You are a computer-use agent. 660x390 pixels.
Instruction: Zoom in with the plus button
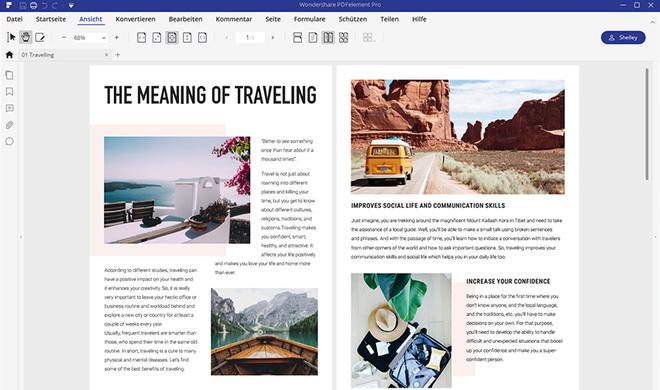tap(117, 37)
